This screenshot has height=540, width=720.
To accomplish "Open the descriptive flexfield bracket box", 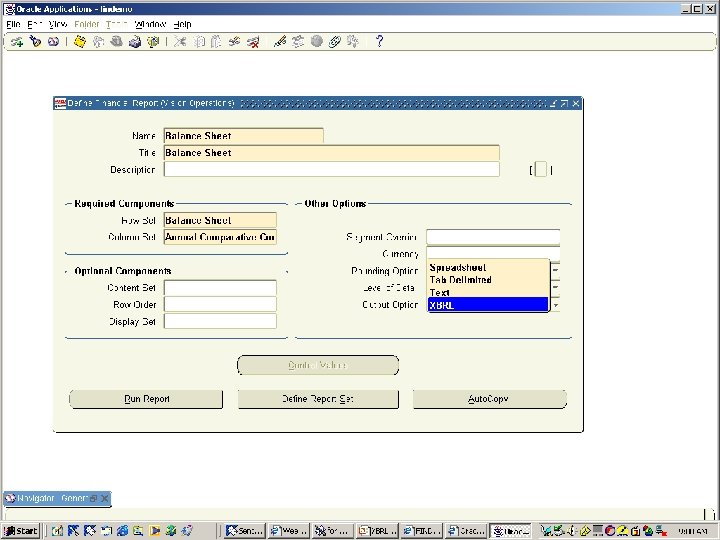I will pyautogui.click(x=541, y=169).
